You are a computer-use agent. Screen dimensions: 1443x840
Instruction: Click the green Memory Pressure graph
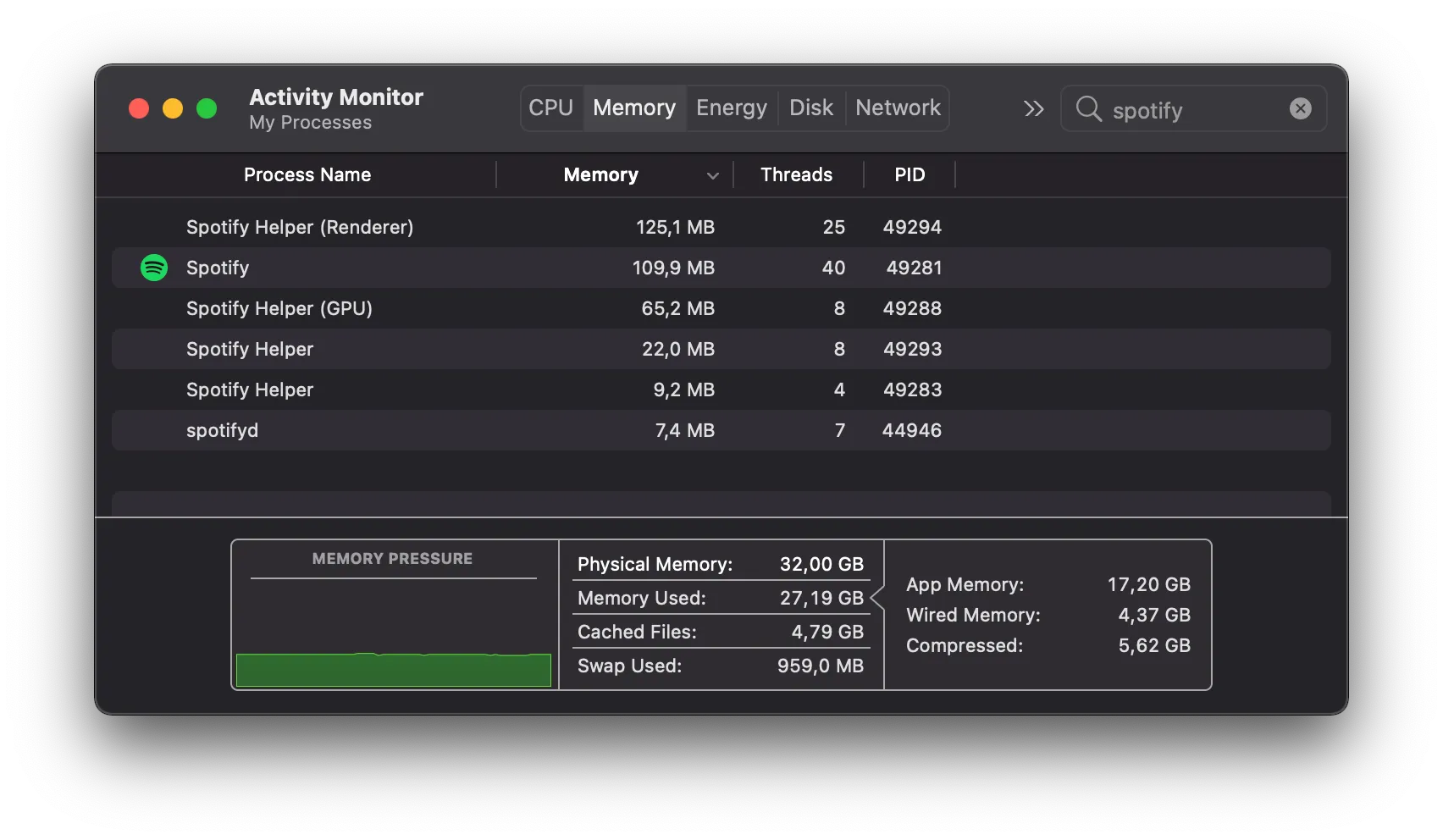(x=393, y=670)
